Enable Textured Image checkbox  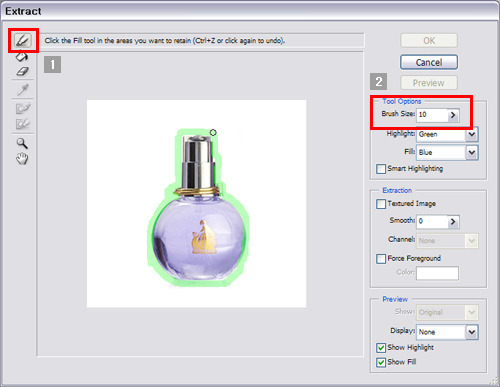click(x=381, y=204)
